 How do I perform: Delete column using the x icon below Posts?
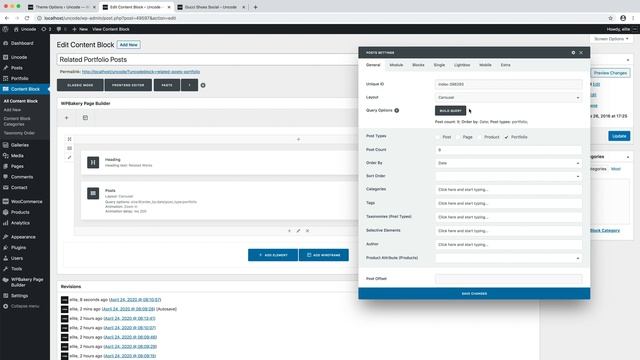pos(307,231)
